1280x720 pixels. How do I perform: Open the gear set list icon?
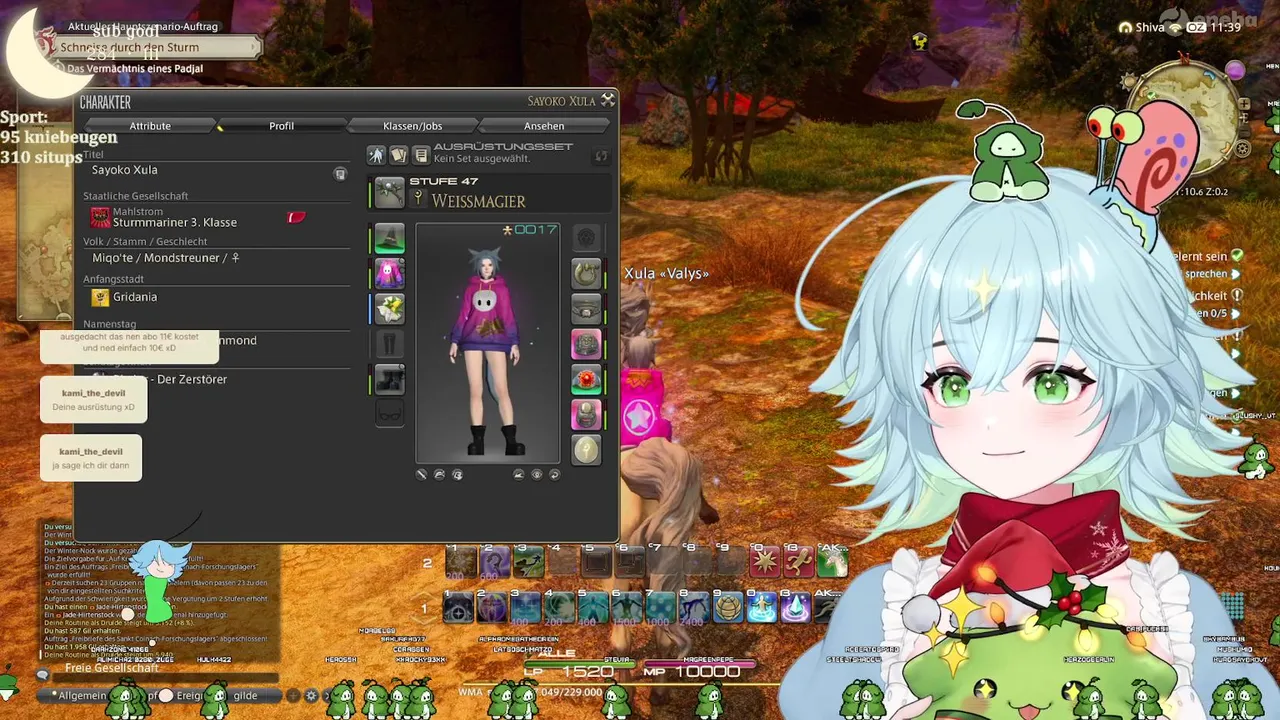(421, 155)
